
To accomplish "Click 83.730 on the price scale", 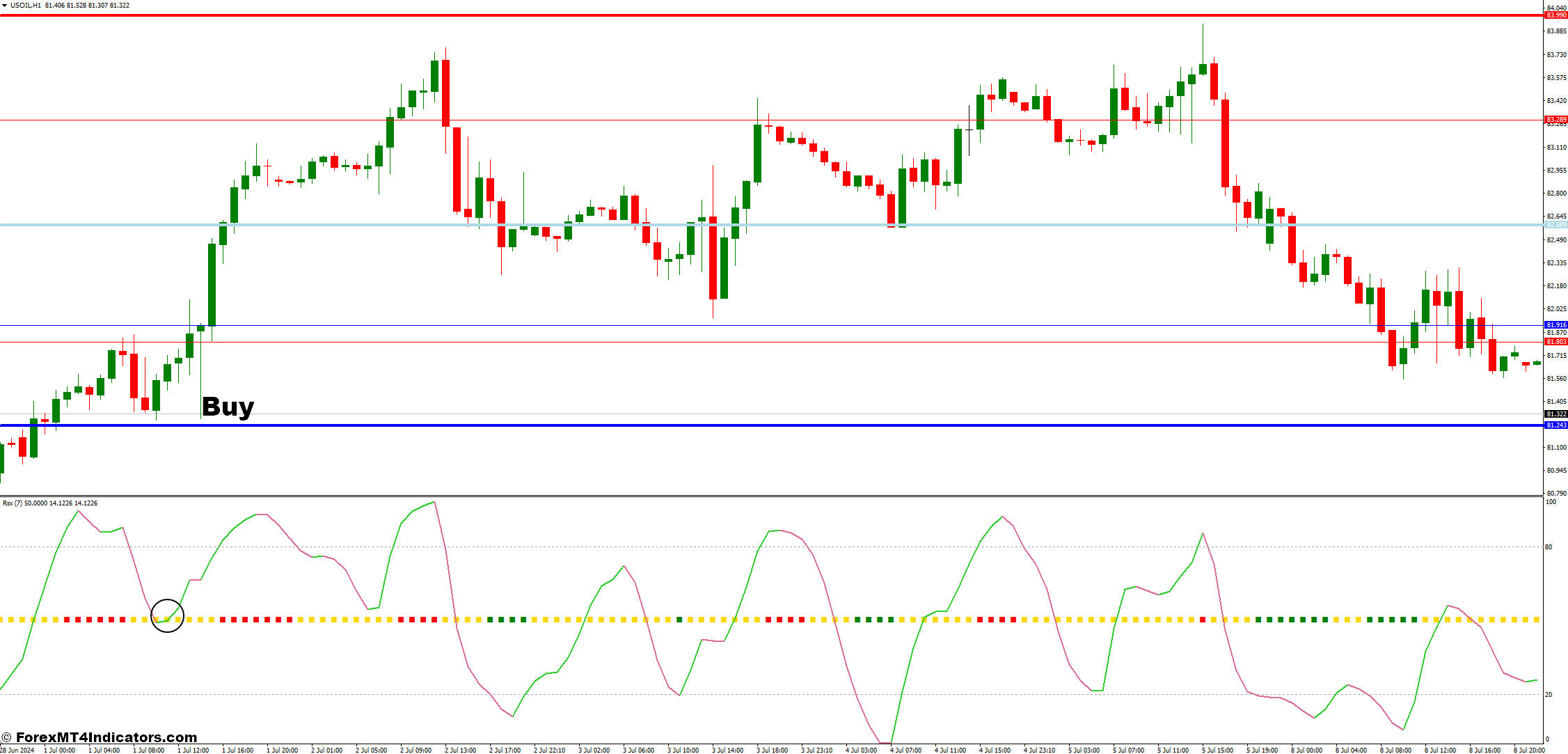I will [x=1556, y=54].
